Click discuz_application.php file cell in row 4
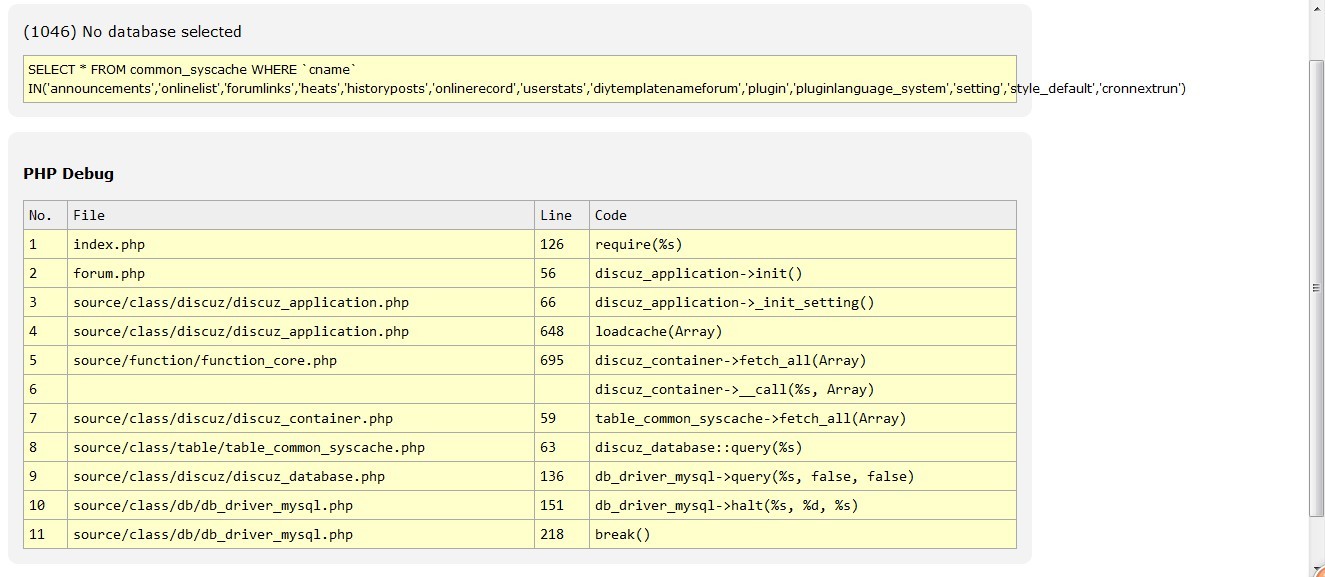 coord(301,331)
